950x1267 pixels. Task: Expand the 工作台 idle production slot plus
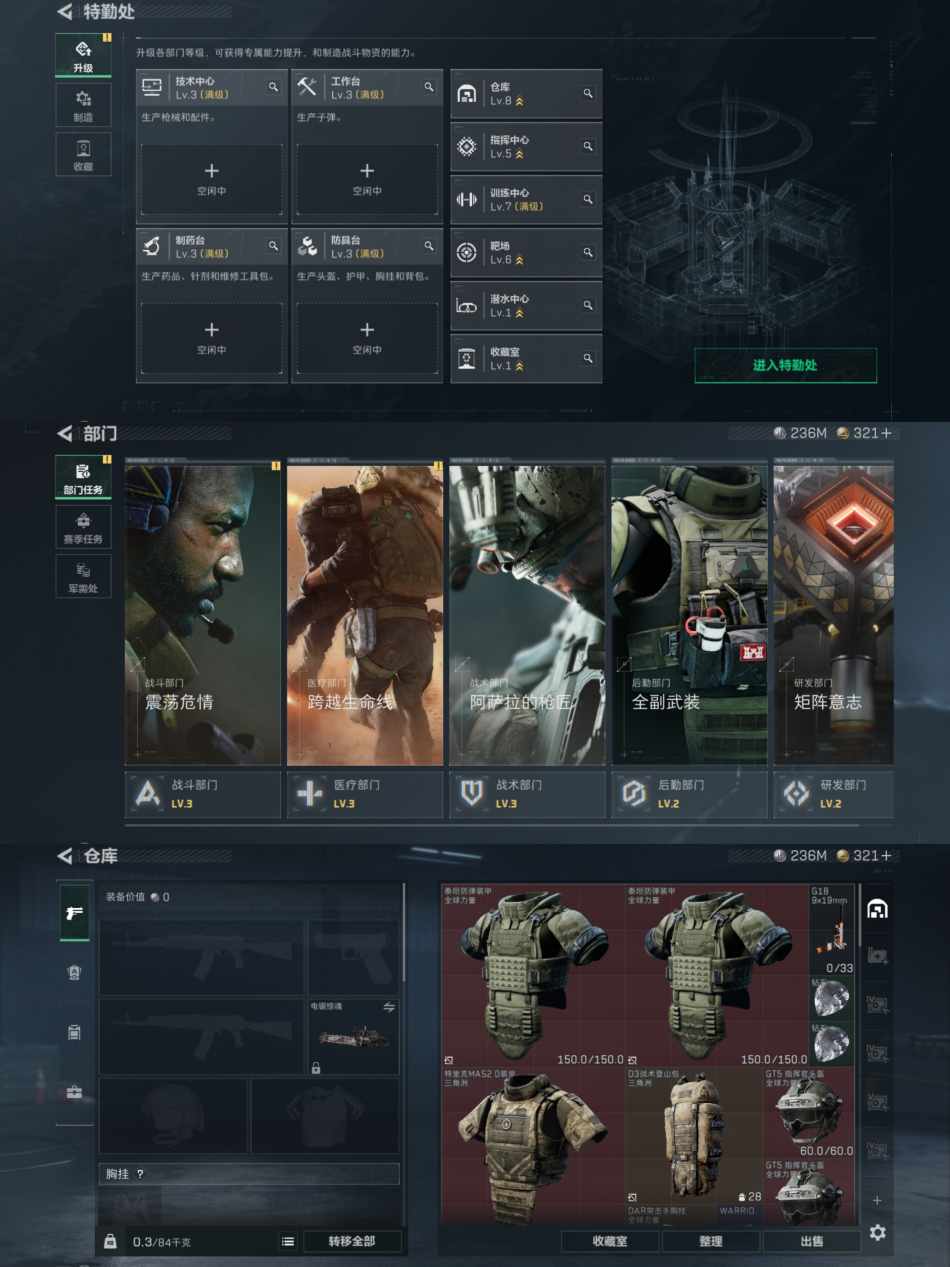[x=367, y=178]
